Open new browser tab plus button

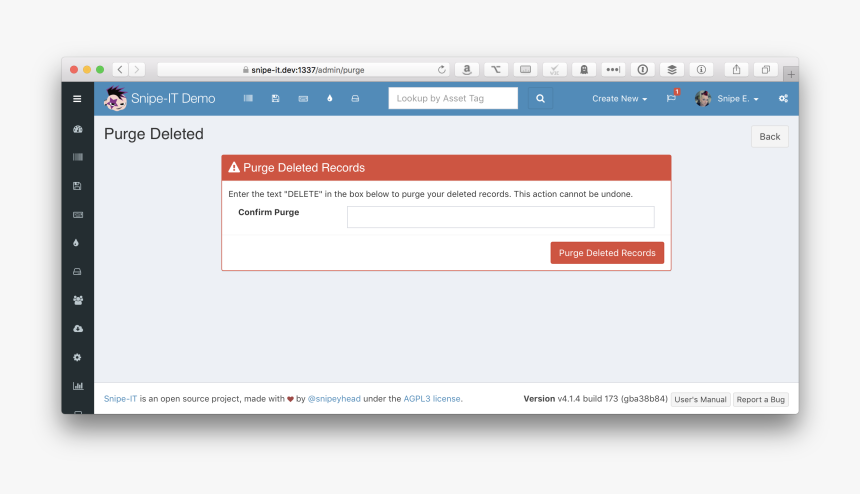[x=791, y=74]
